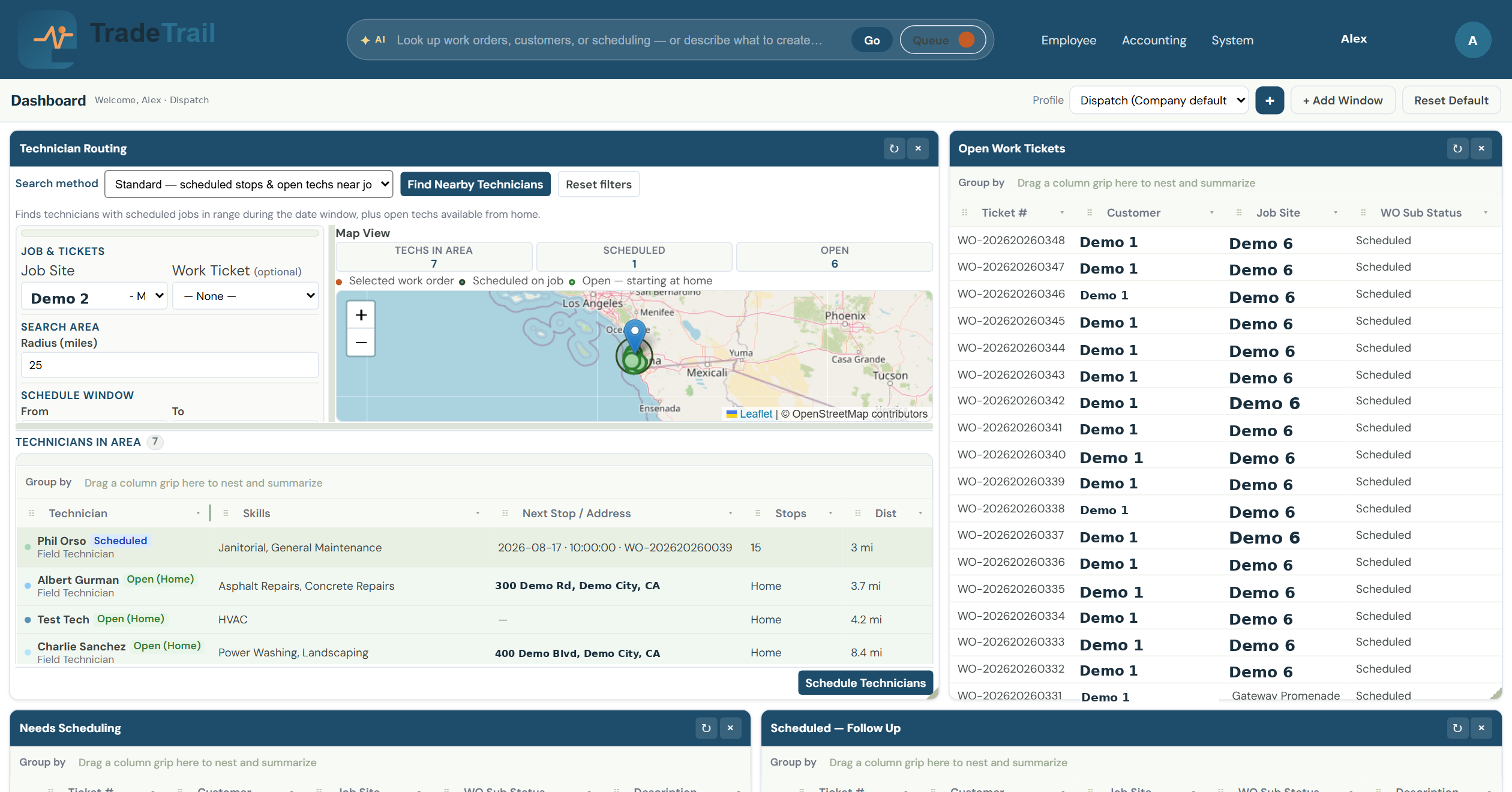Screen dimensions: 1512x792
Task: Open the Technician column menu arrow
Action: (x=198, y=514)
